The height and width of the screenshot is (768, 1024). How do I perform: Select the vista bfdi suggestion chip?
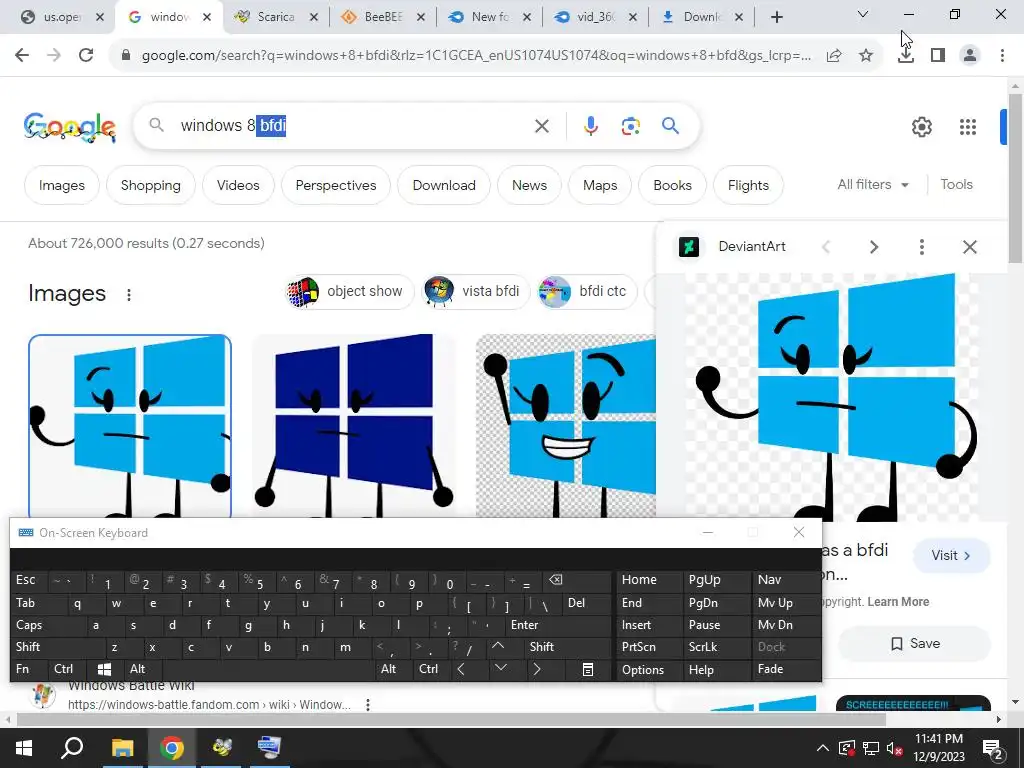point(475,291)
